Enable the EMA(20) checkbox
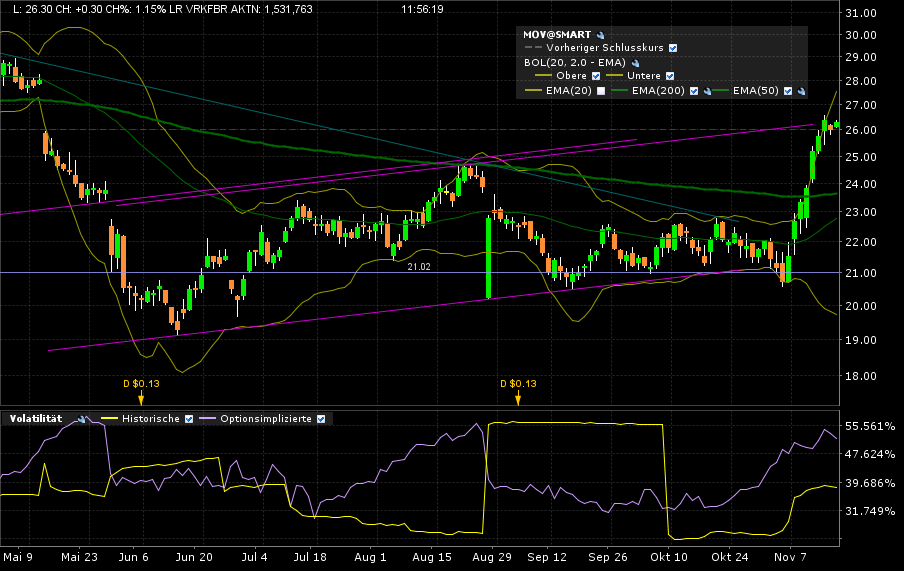The image size is (904, 571). [x=600, y=91]
